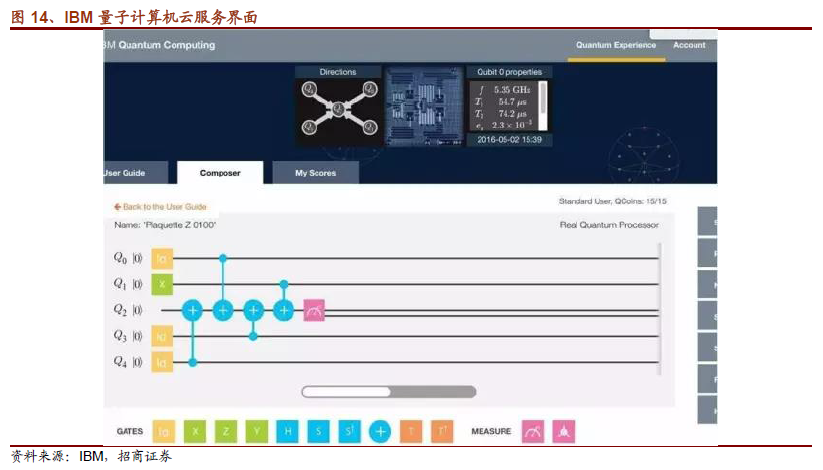Click CNOT control dot on Q0 line
This screenshot has height=470, width=823.
pos(223,258)
